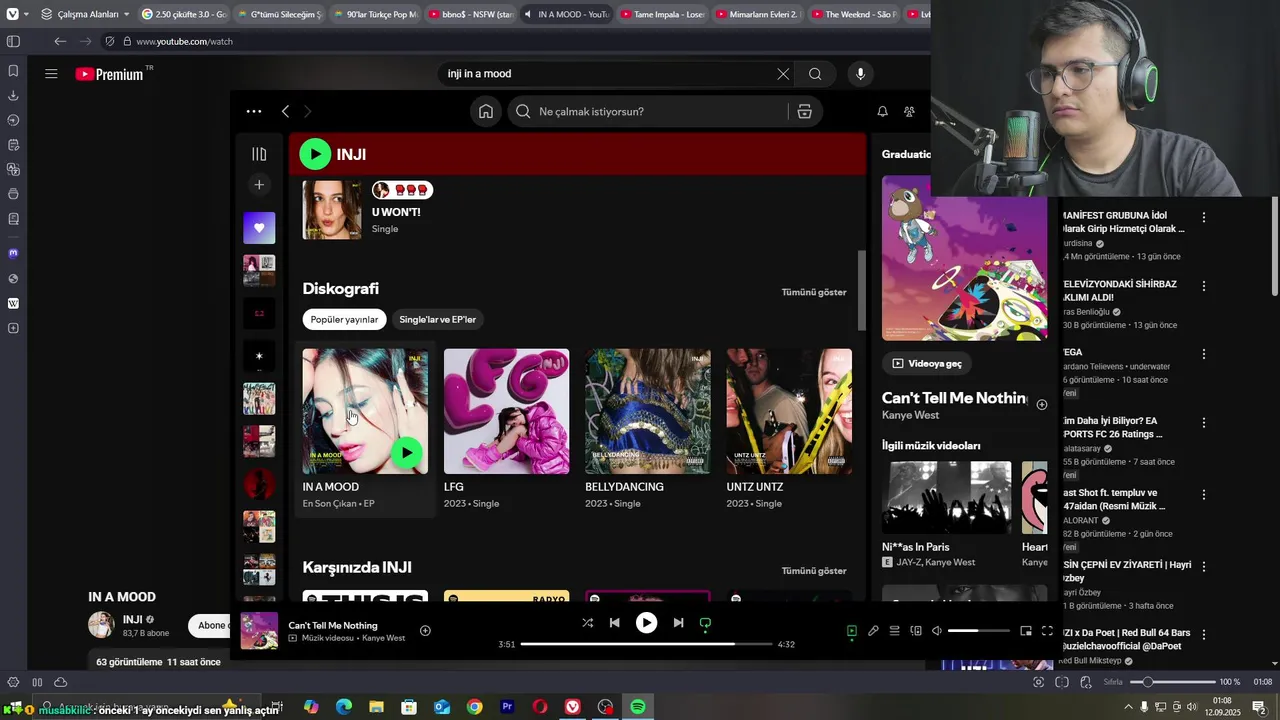Image resolution: width=1280 pixels, height=720 pixels.
Task: Open Spotify friend activity icon
Action: point(909,112)
